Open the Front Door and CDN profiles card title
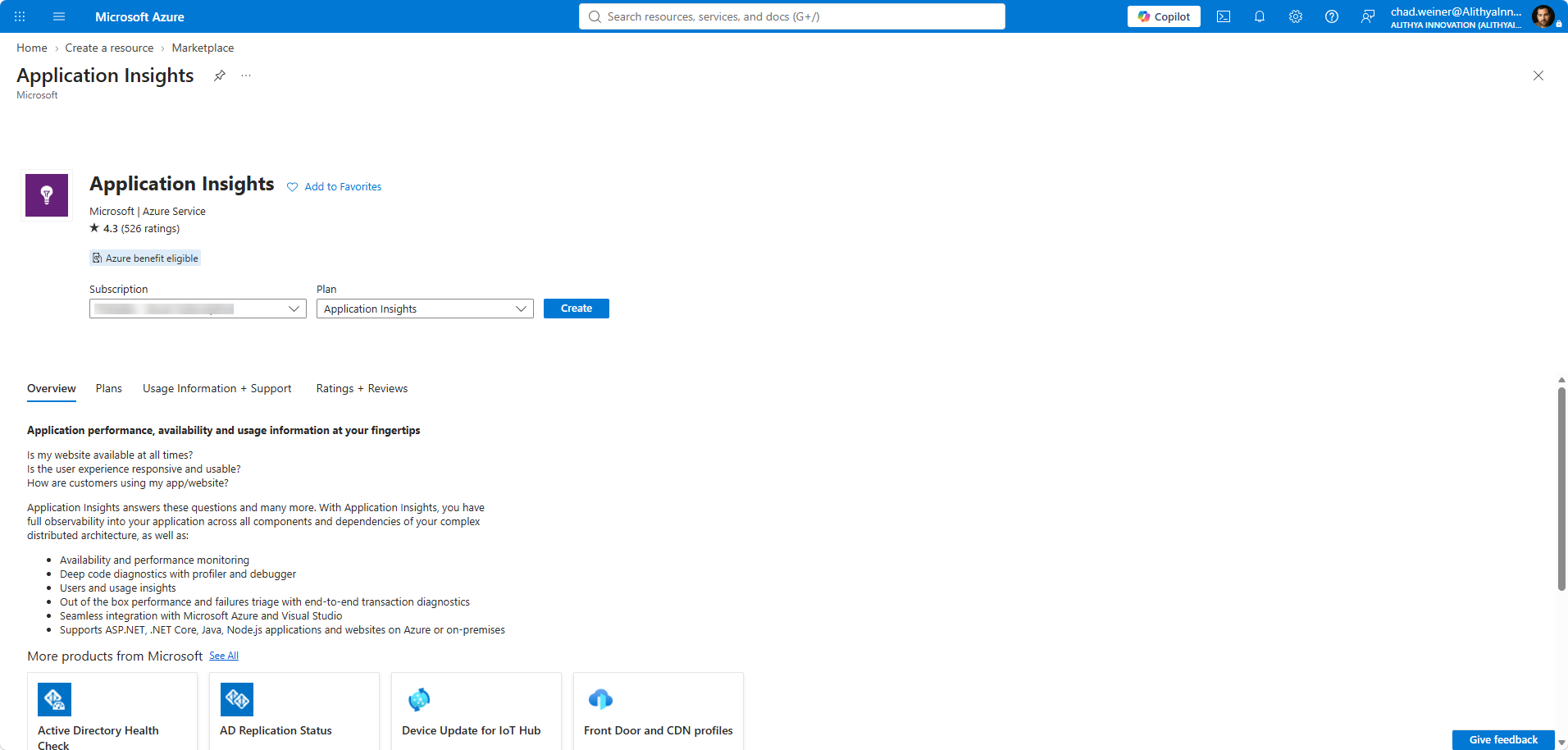 pos(659,730)
